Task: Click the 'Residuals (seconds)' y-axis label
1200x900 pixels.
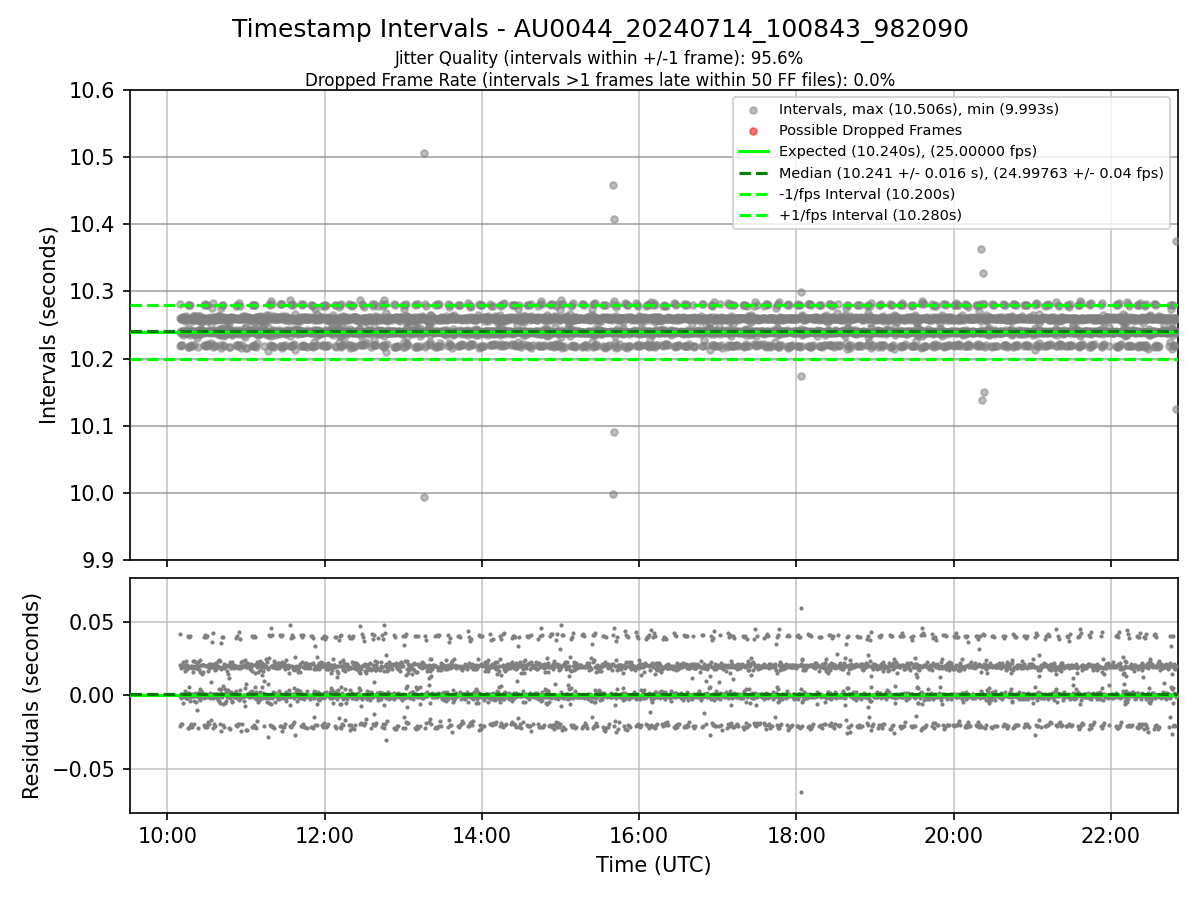Action: click(32, 696)
